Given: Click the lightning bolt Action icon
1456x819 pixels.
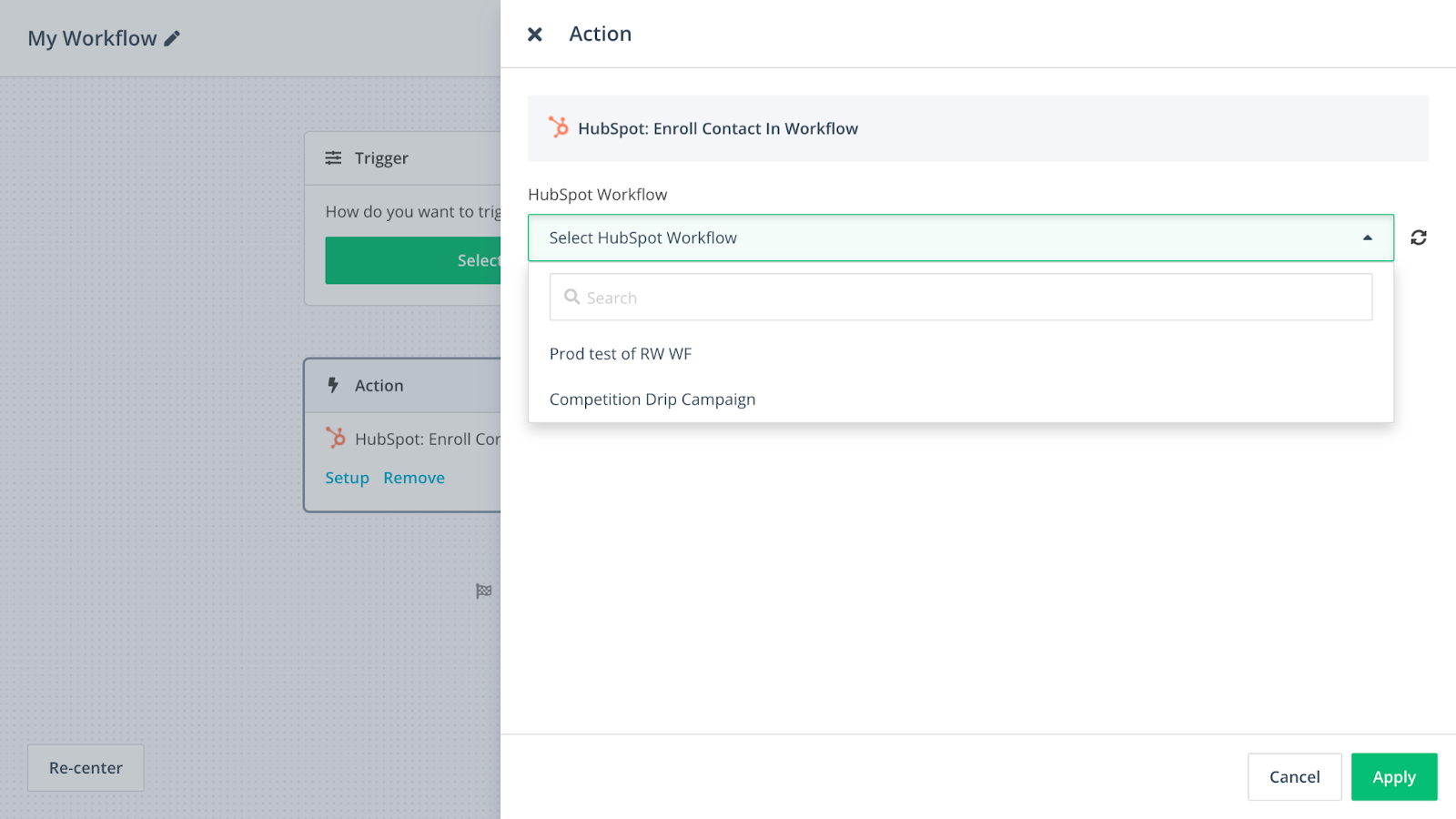Looking at the screenshot, I should click(333, 385).
